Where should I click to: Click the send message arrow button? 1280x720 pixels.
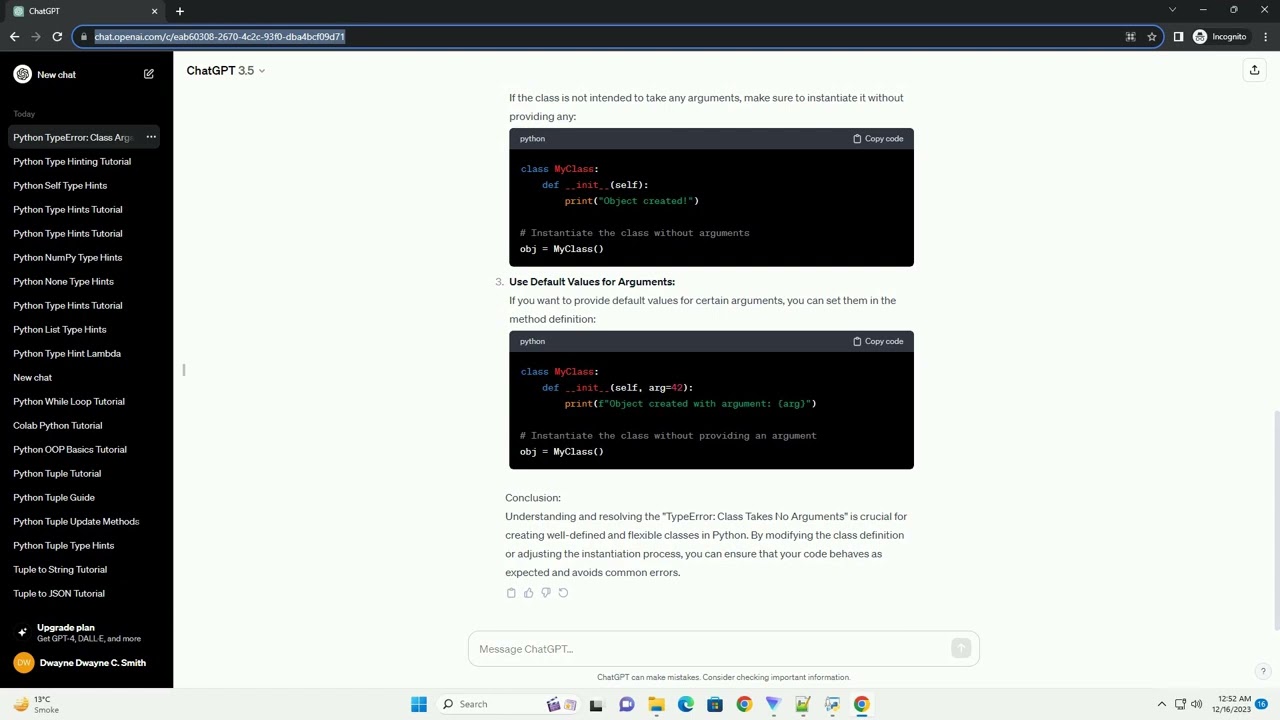[961, 649]
